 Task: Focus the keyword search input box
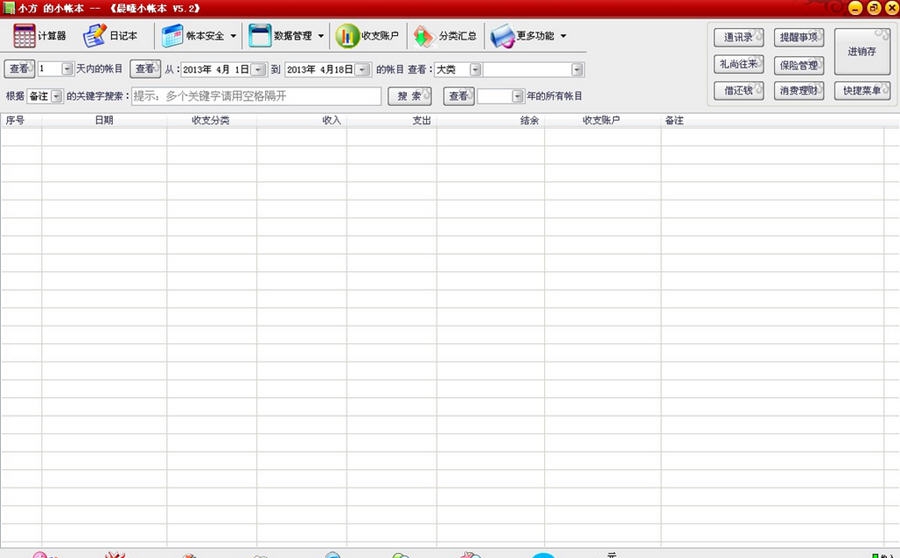(256, 96)
